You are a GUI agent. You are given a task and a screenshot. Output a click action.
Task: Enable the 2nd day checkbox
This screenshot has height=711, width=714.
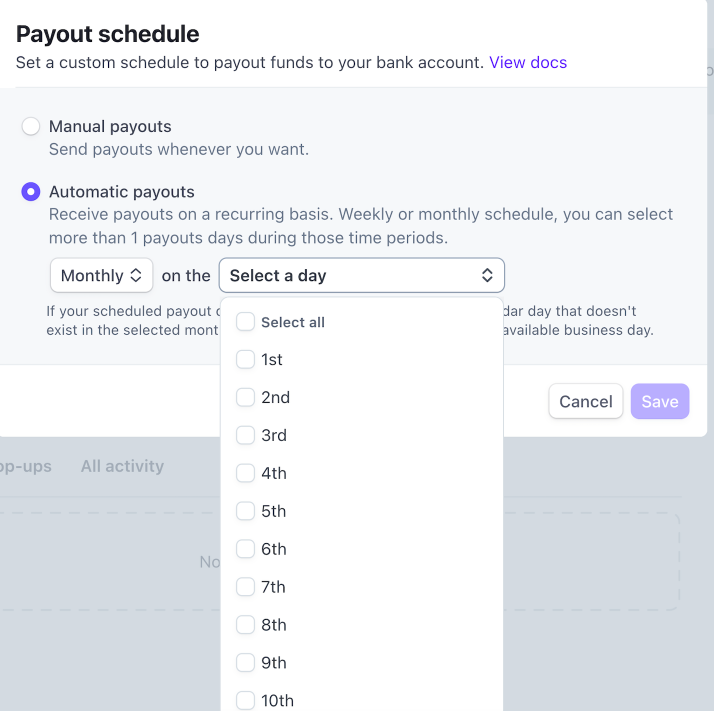click(246, 398)
